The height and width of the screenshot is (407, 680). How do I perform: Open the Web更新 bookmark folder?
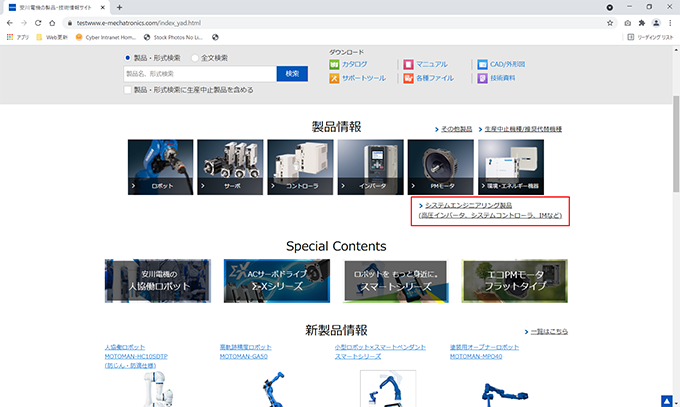pos(52,37)
